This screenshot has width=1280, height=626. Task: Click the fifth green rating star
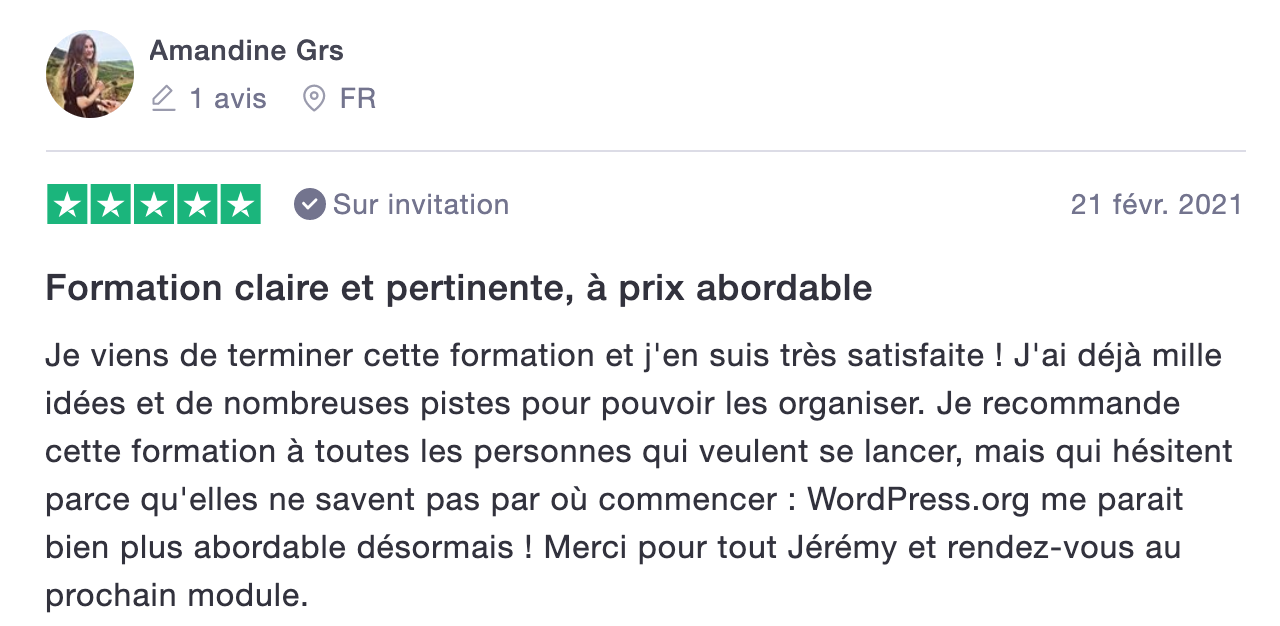[x=240, y=205]
